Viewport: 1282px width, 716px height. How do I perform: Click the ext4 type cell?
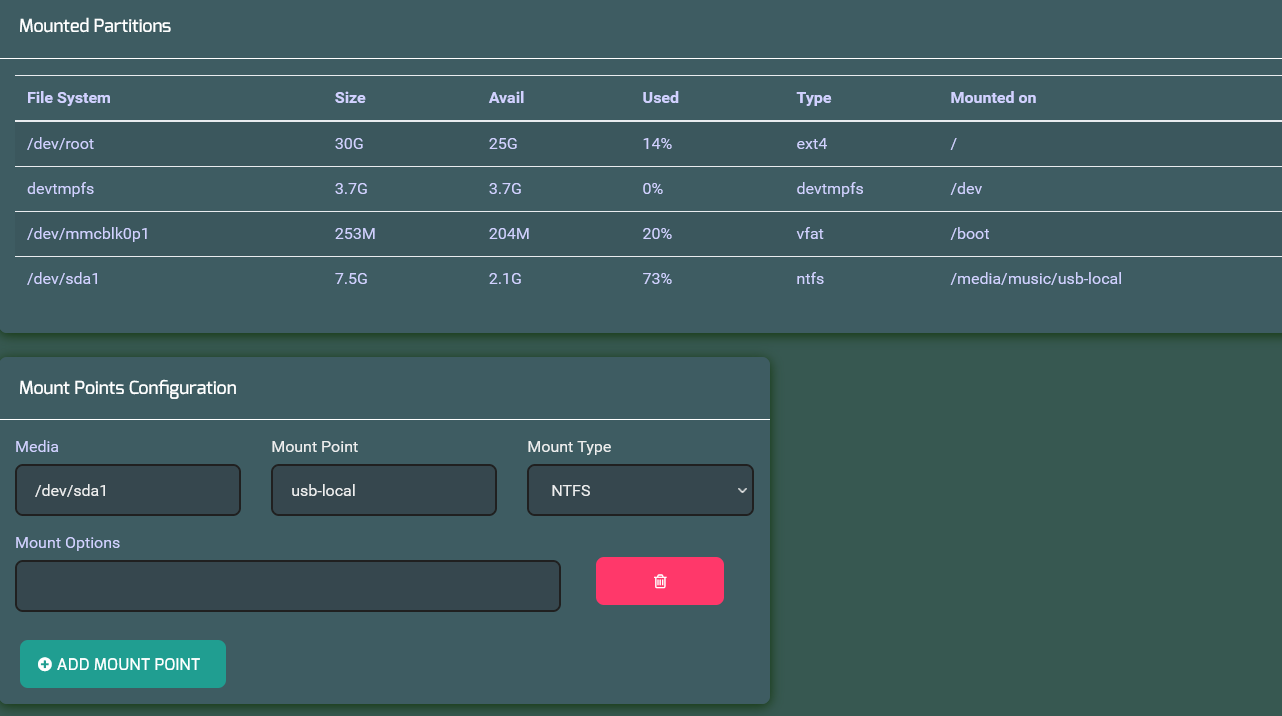click(x=812, y=144)
